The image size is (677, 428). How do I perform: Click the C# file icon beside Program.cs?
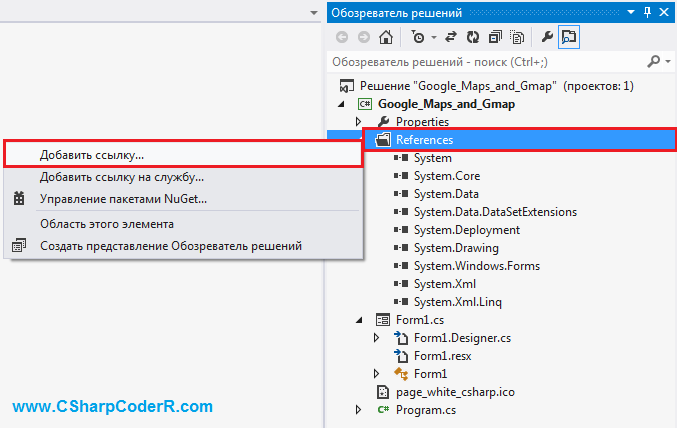click(x=383, y=409)
